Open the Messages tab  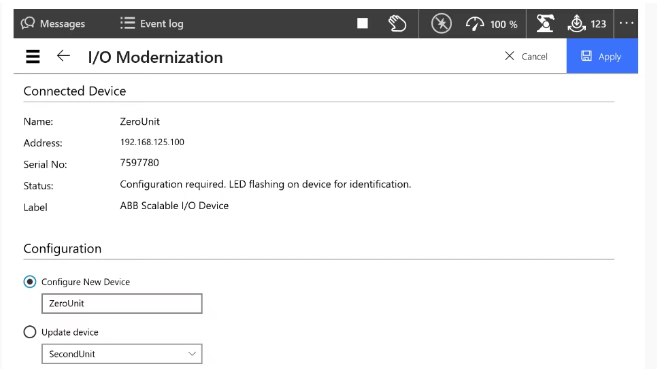[x=53, y=23]
